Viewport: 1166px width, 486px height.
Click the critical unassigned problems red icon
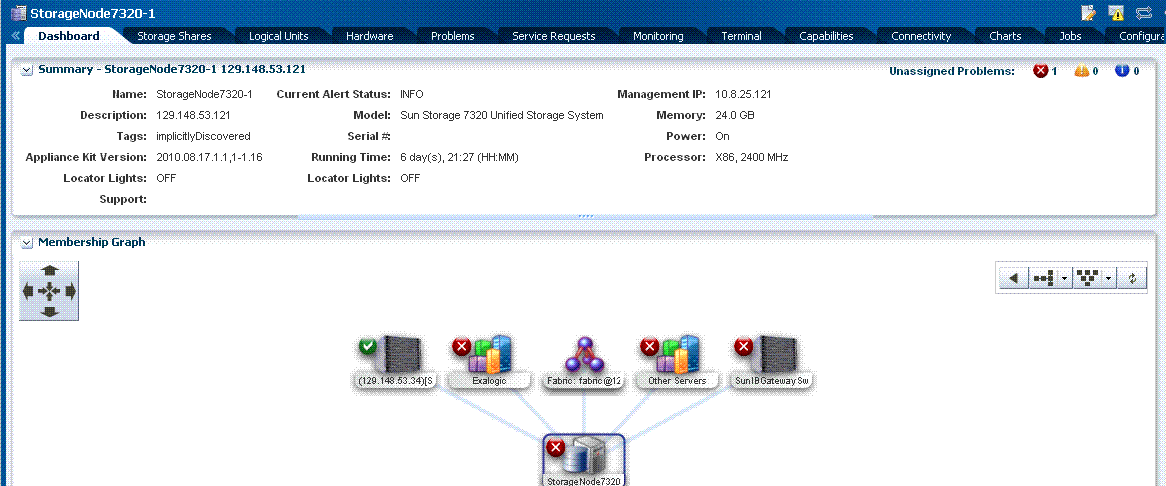(x=1040, y=71)
